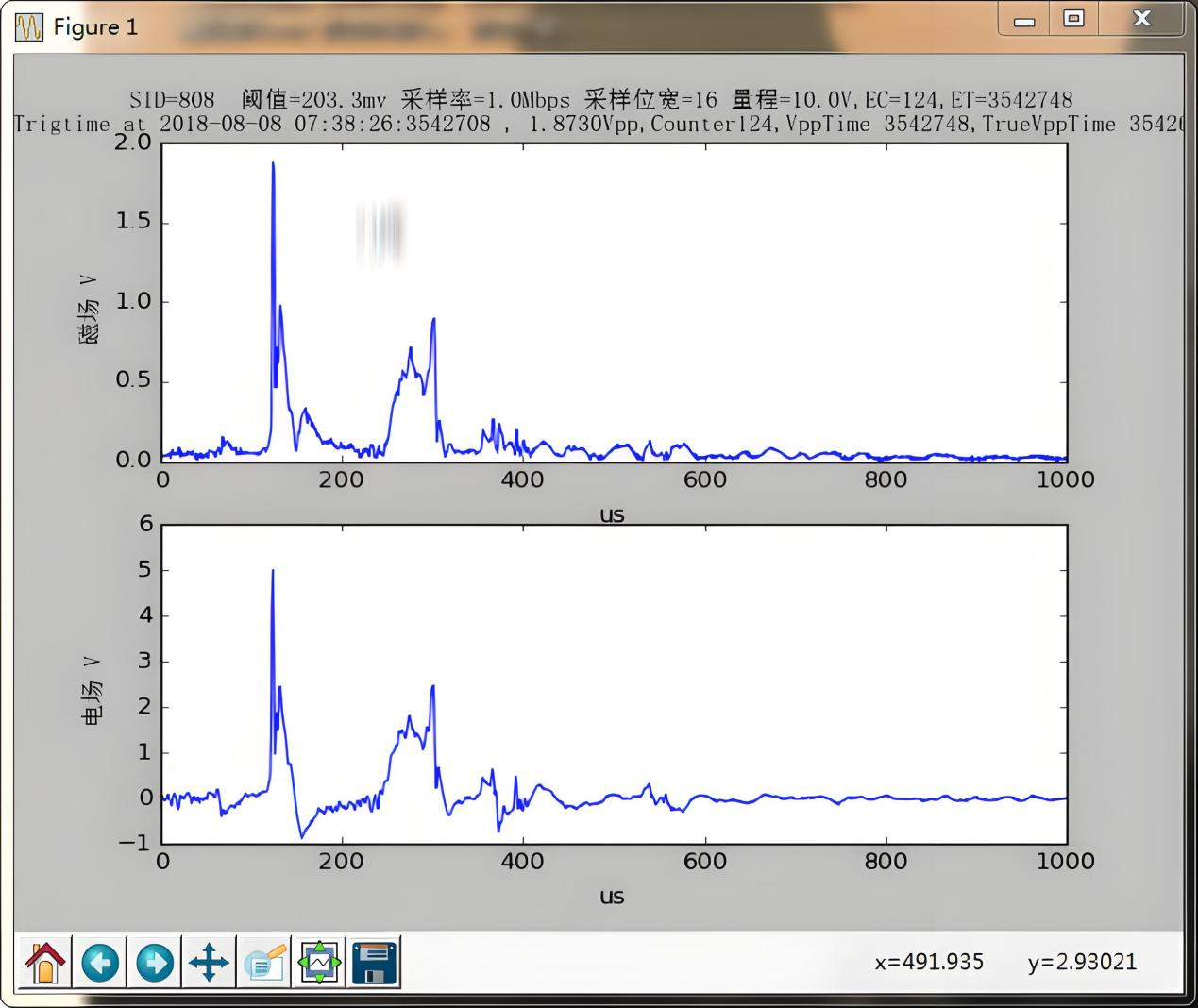The height and width of the screenshot is (1008, 1198).
Task: Minimize the Figure 1 window
Action: [x=1024, y=20]
